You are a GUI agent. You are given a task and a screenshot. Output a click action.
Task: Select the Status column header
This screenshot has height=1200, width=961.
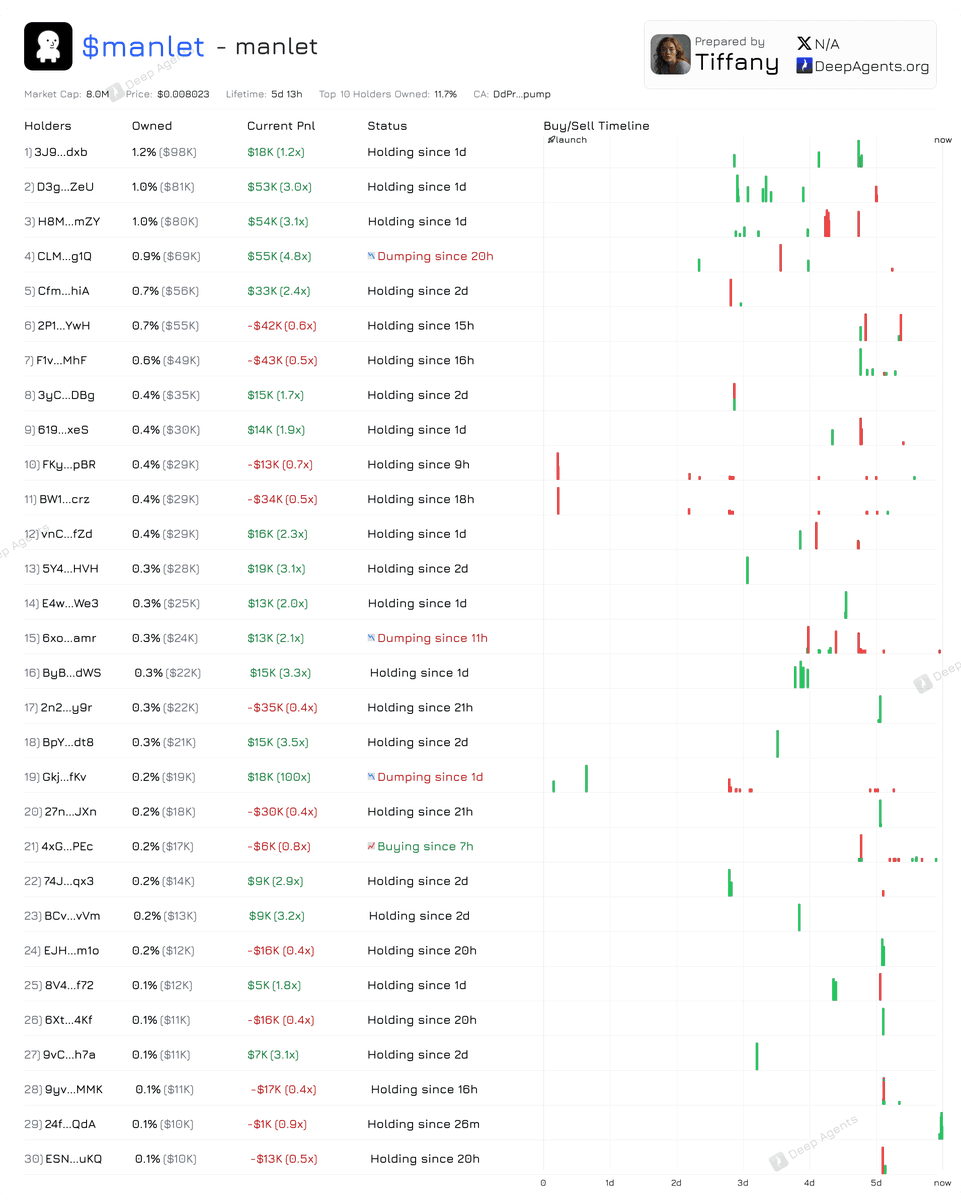tap(387, 126)
